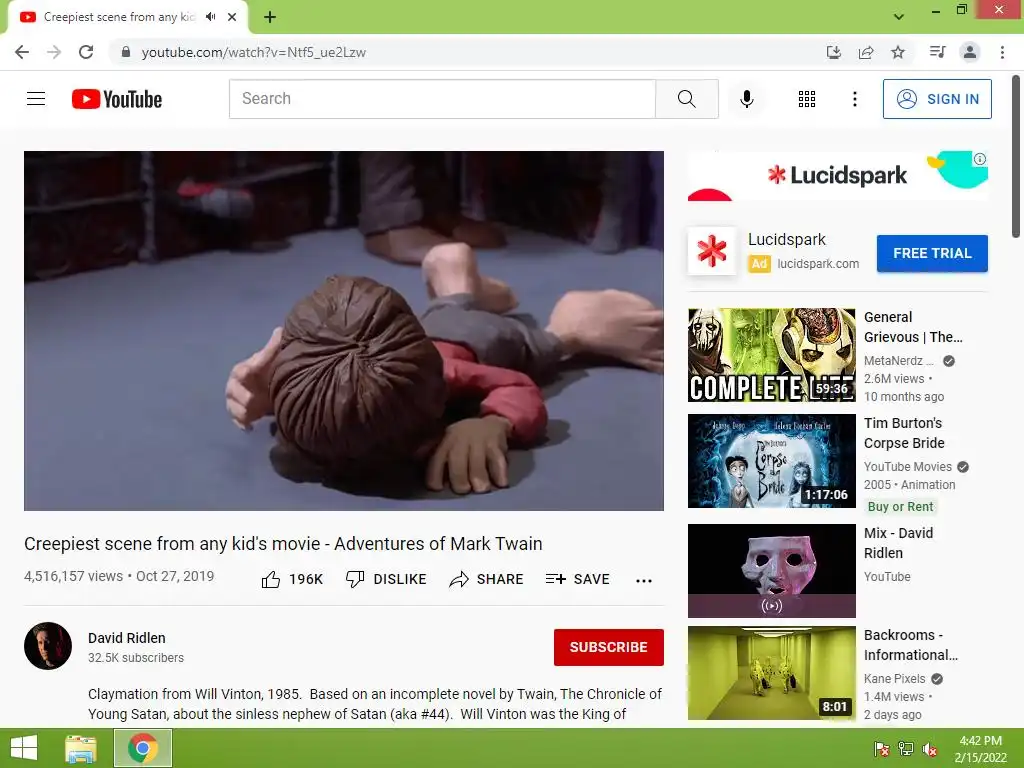The image size is (1024, 768).
Task: Close the Creepiest scene tab
Action: pos(232,17)
